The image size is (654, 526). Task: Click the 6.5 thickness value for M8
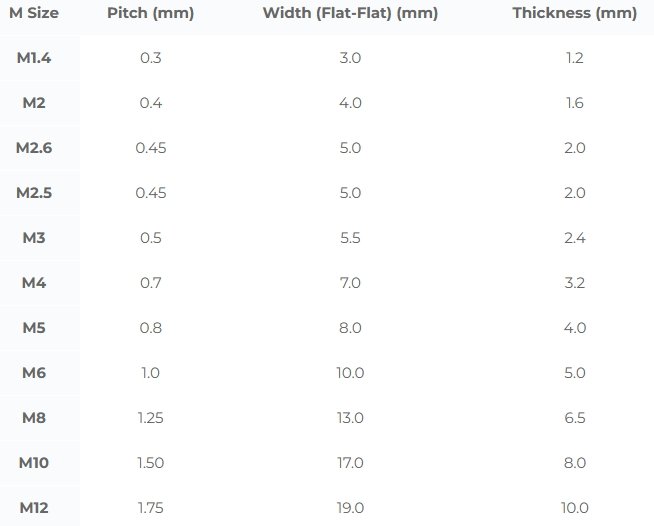point(574,418)
